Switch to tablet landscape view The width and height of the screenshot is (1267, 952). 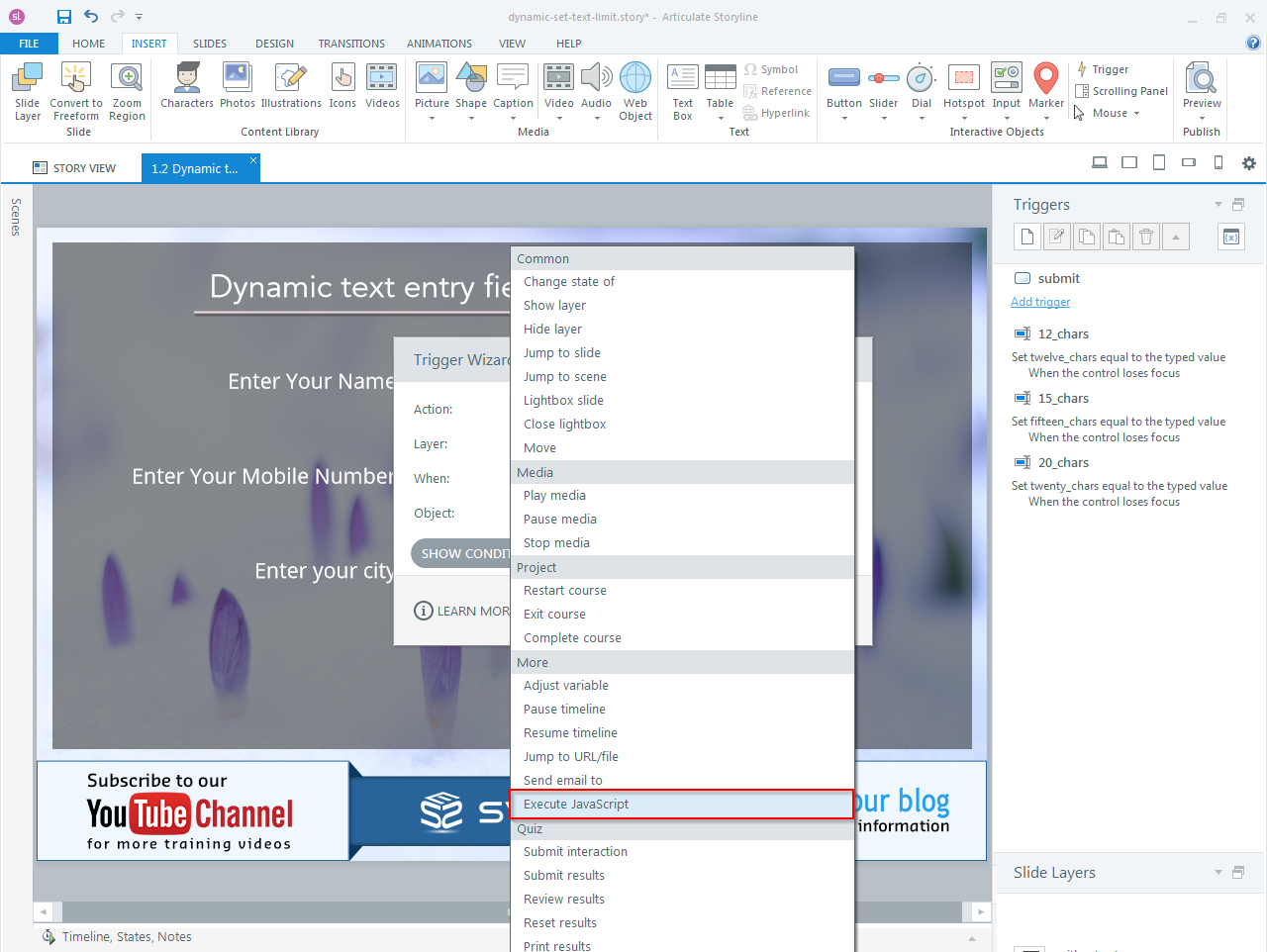coord(1129,162)
